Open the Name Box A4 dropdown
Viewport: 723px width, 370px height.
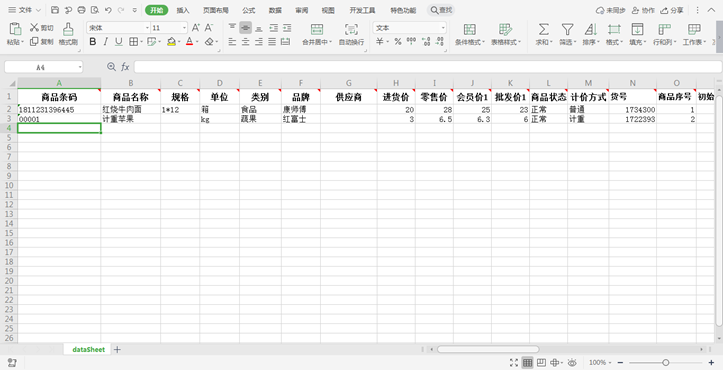(80, 67)
